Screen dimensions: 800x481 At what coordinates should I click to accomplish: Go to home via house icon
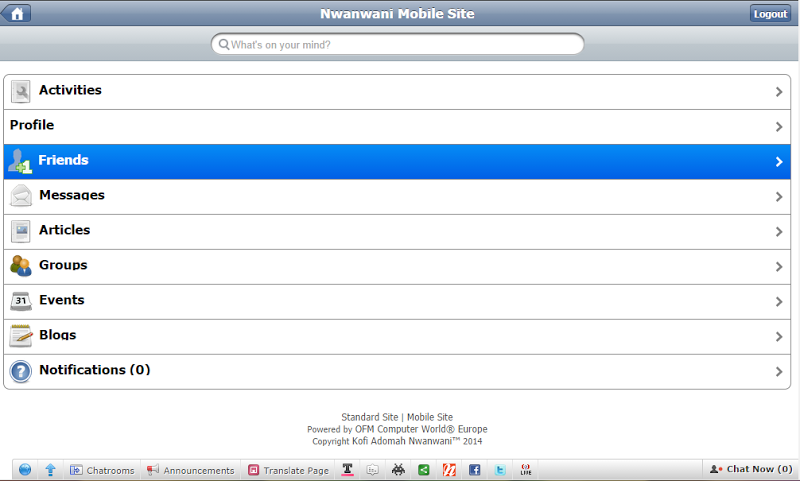tap(16, 13)
